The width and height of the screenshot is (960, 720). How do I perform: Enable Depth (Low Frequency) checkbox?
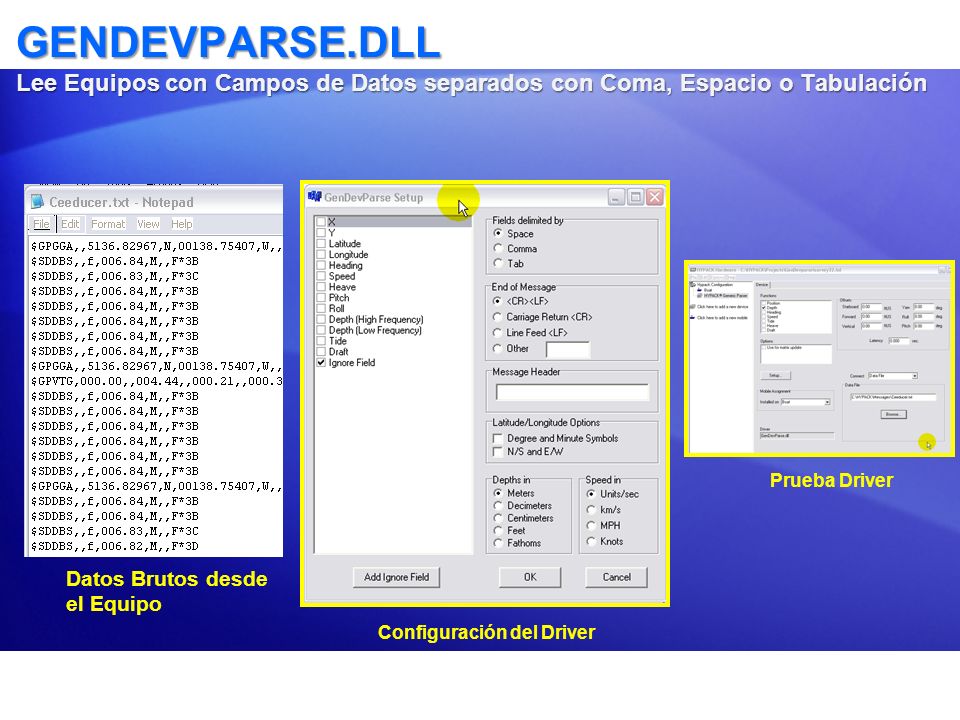[321, 330]
